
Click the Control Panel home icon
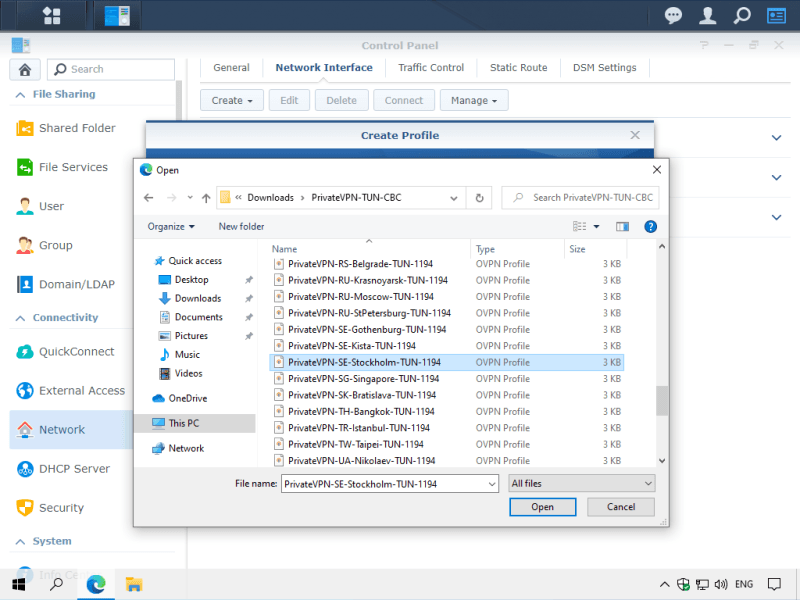pos(24,69)
